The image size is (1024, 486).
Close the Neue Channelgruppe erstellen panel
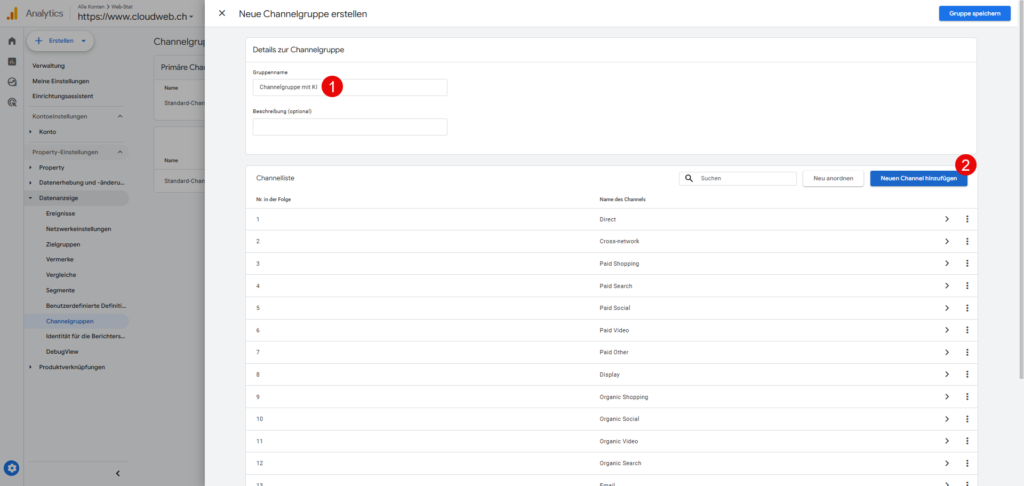222,13
